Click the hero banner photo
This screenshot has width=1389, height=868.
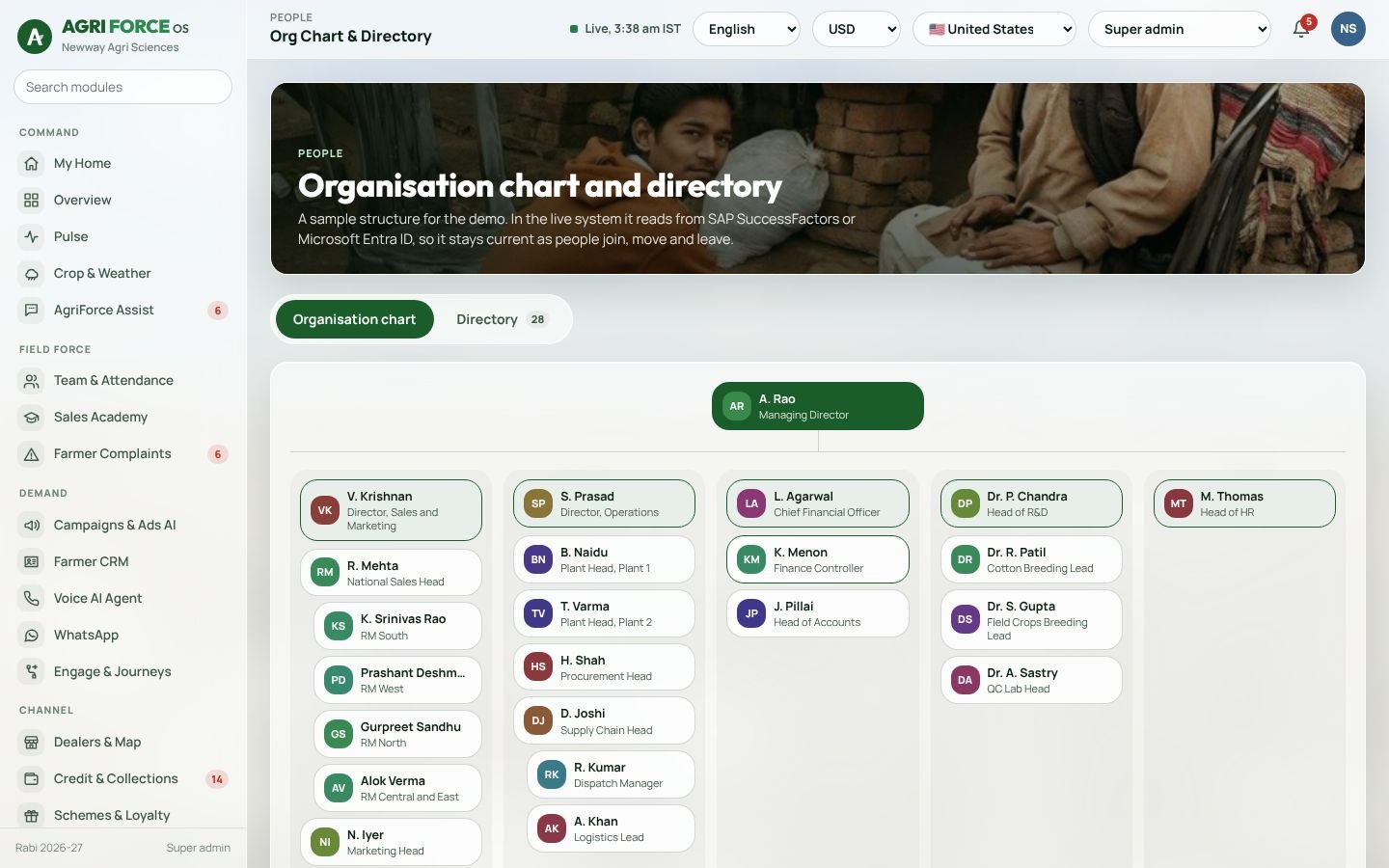pyautogui.click(x=818, y=178)
